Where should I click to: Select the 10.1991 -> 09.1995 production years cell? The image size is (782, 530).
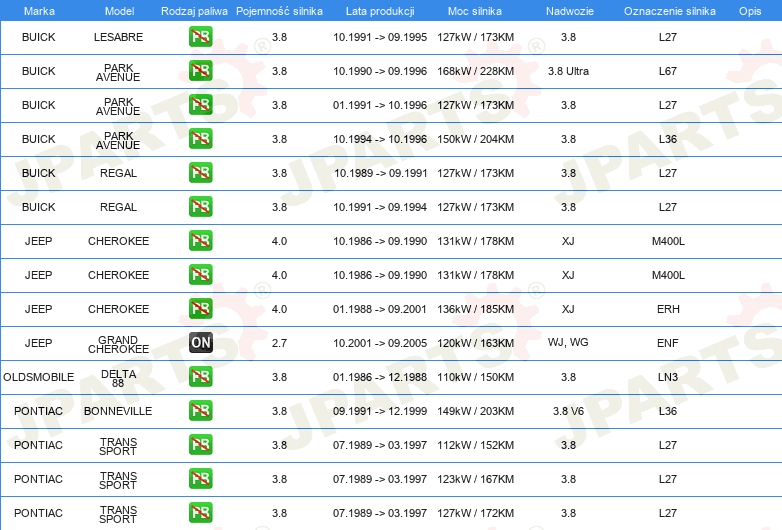coord(380,37)
